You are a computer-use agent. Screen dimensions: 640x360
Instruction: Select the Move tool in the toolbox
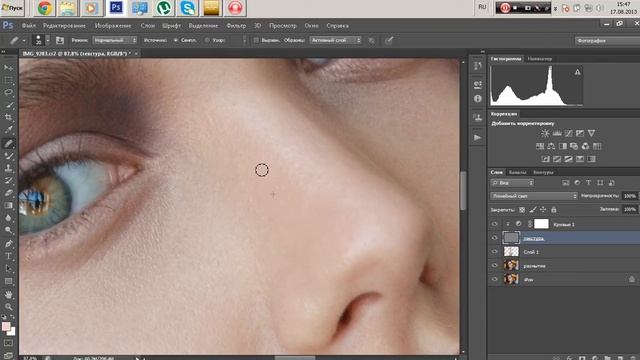pos(8,67)
